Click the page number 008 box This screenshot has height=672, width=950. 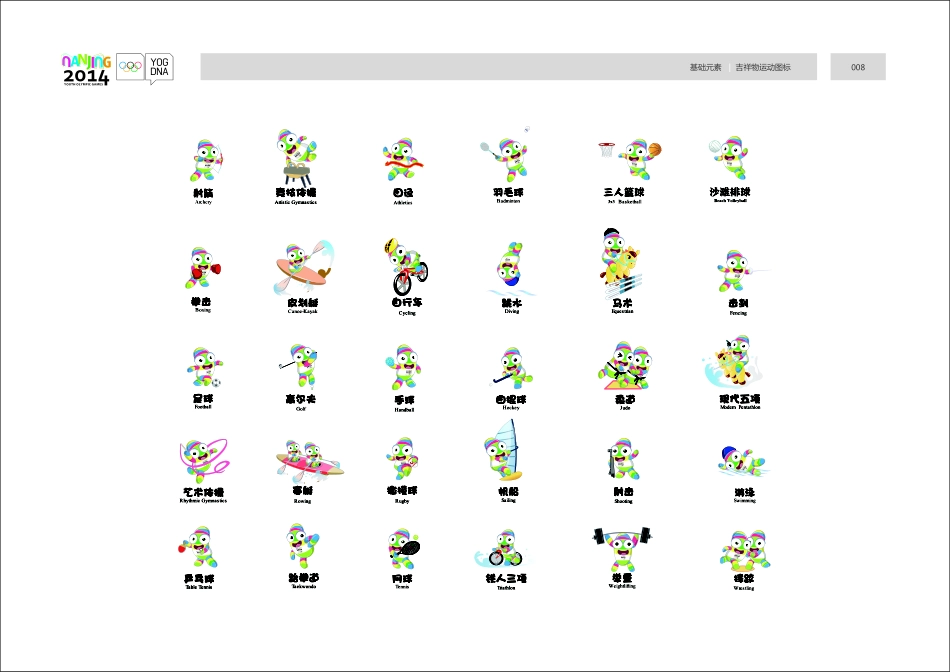pos(858,67)
